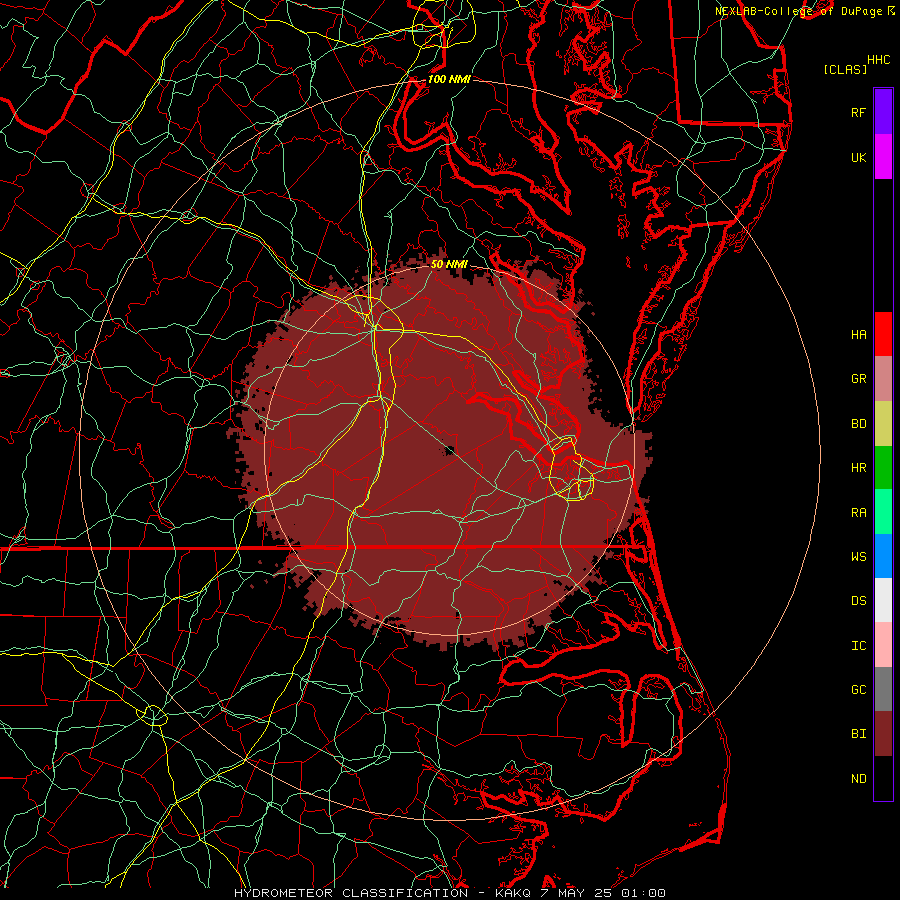Click the dusty pink GR legend swatch
The height and width of the screenshot is (900, 900).
pos(883,379)
